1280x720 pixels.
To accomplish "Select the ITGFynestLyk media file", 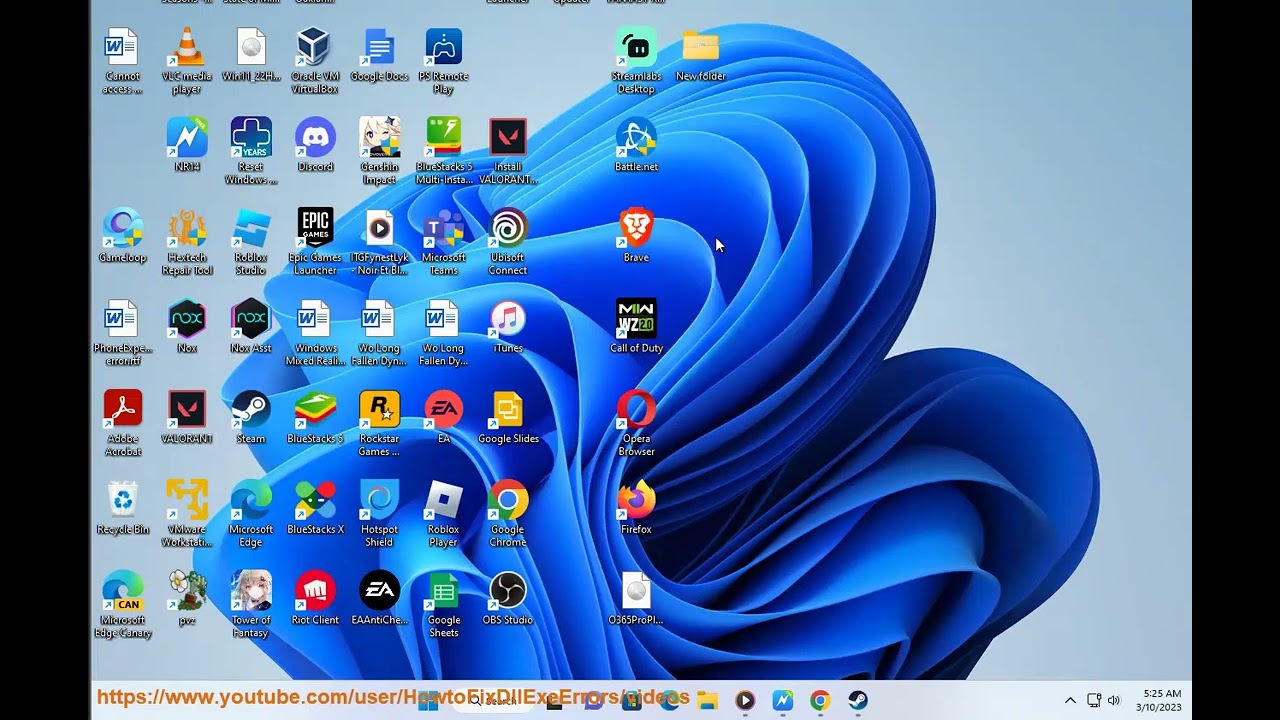I will (379, 243).
